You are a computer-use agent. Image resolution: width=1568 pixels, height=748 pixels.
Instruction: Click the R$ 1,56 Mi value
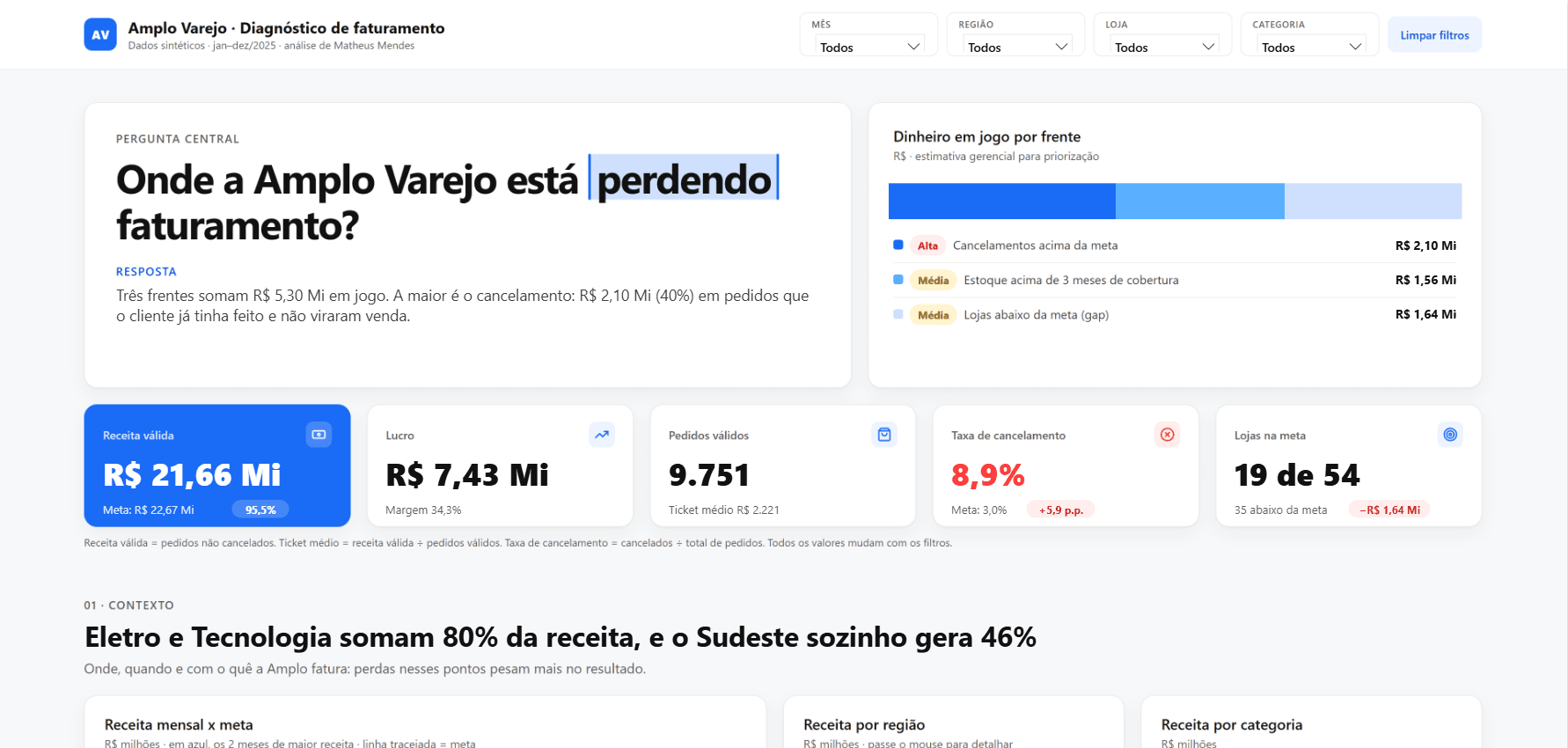1425,280
